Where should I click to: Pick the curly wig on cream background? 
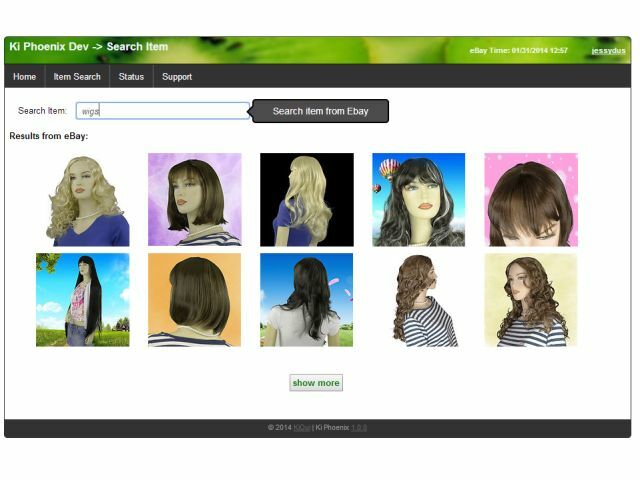click(x=531, y=299)
